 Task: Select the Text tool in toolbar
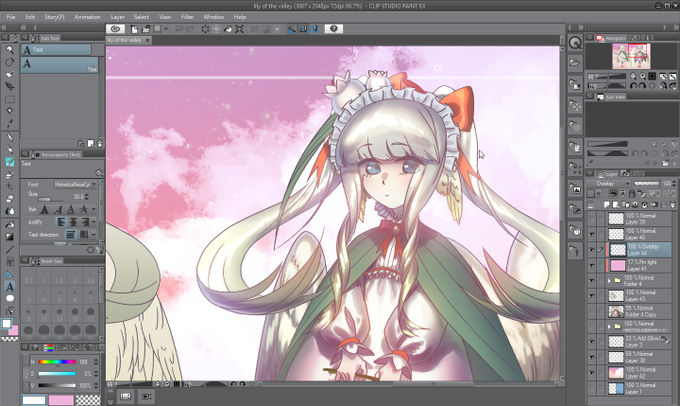pos(10,286)
